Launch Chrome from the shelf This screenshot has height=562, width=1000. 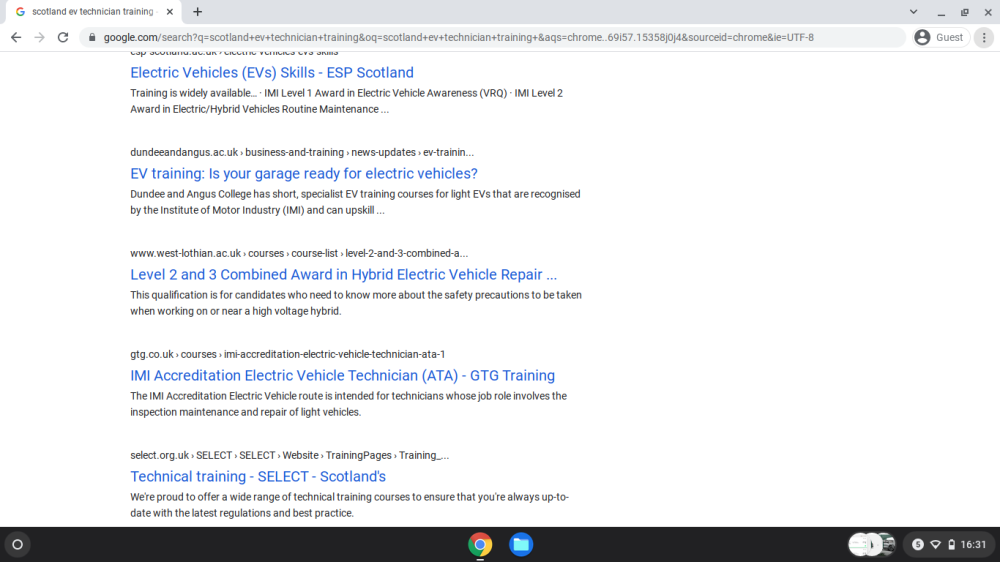[480, 545]
